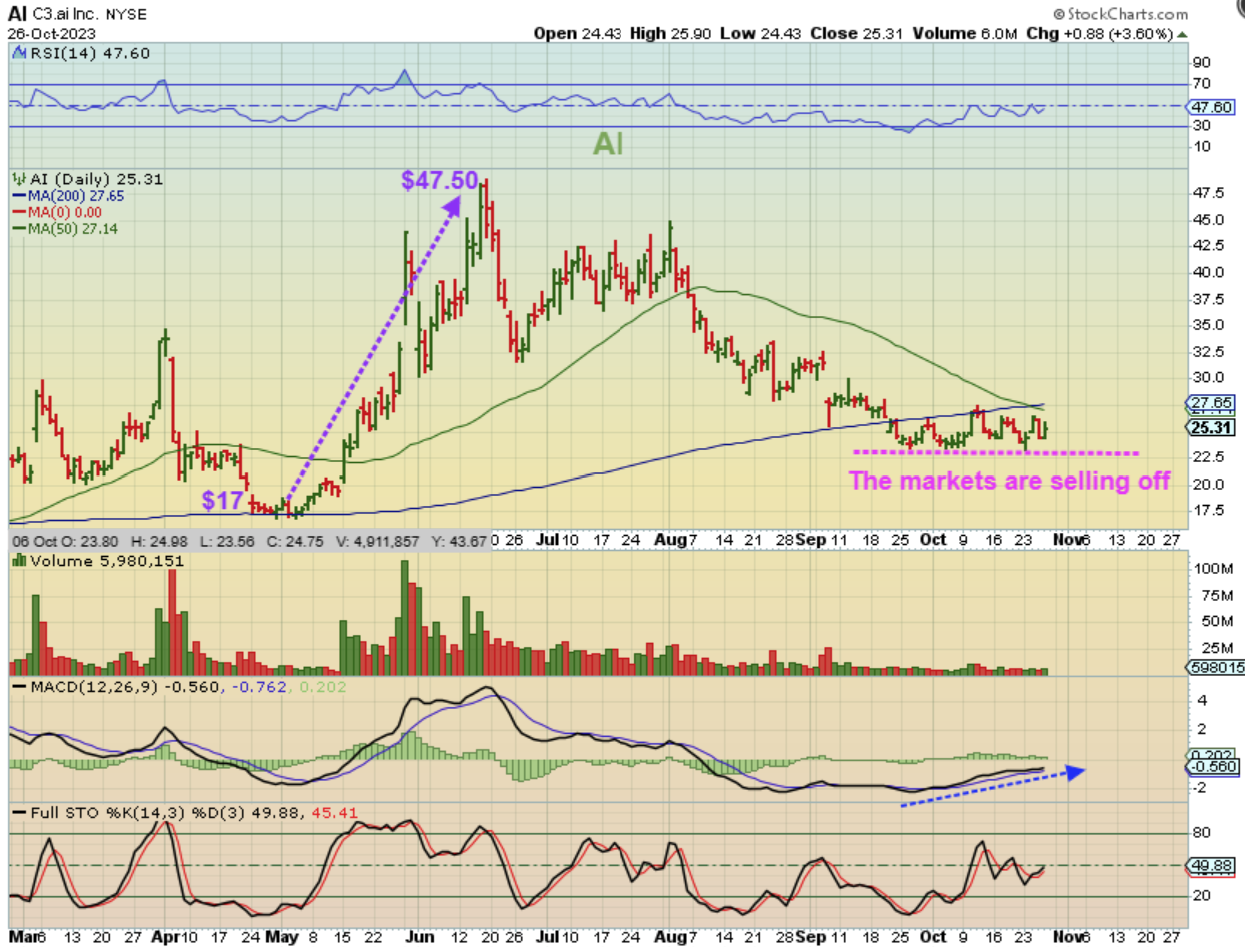The image size is (1245, 948).
Task: Click the 47.60 value tag on RSI axis
Action: click(x=1210, y=106)
